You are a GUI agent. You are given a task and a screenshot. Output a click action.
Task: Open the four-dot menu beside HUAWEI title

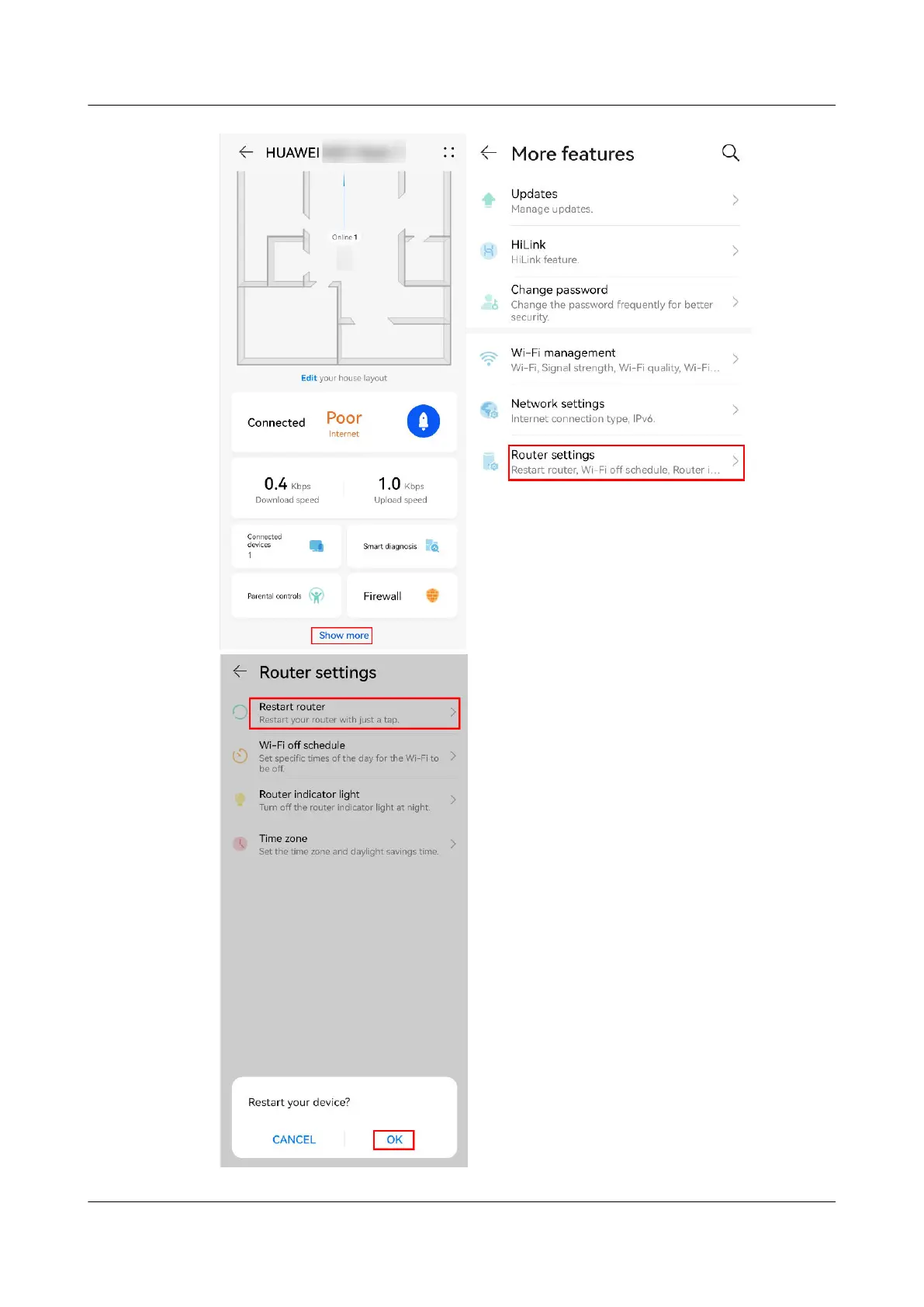click(x=448, y=152)
